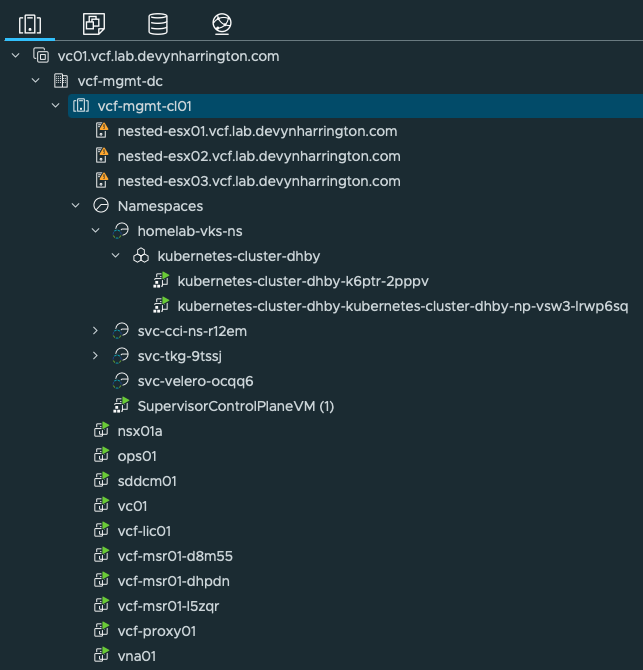Select host nested-esx03.vcf.lab.devynharrington.com
The image size is (643, 670).
(x=259, y=181)
